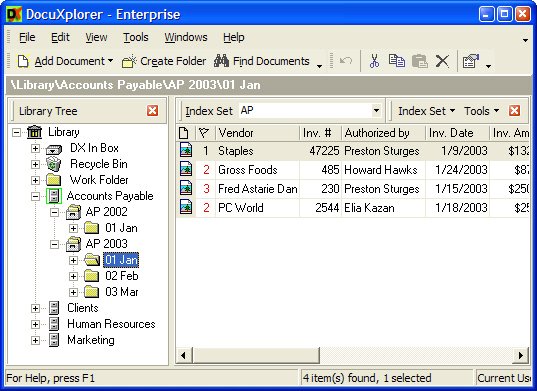The height and width of the screenshot is (391, 537).
Task: Open the Windows menu
Action: click(186, 37)
